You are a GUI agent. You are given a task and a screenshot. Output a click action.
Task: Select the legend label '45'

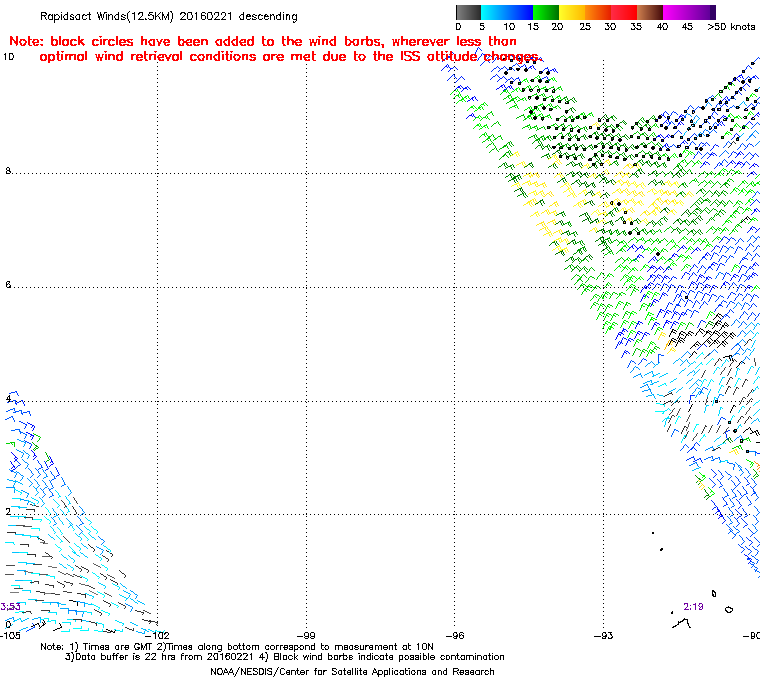(x=687, y=27)
